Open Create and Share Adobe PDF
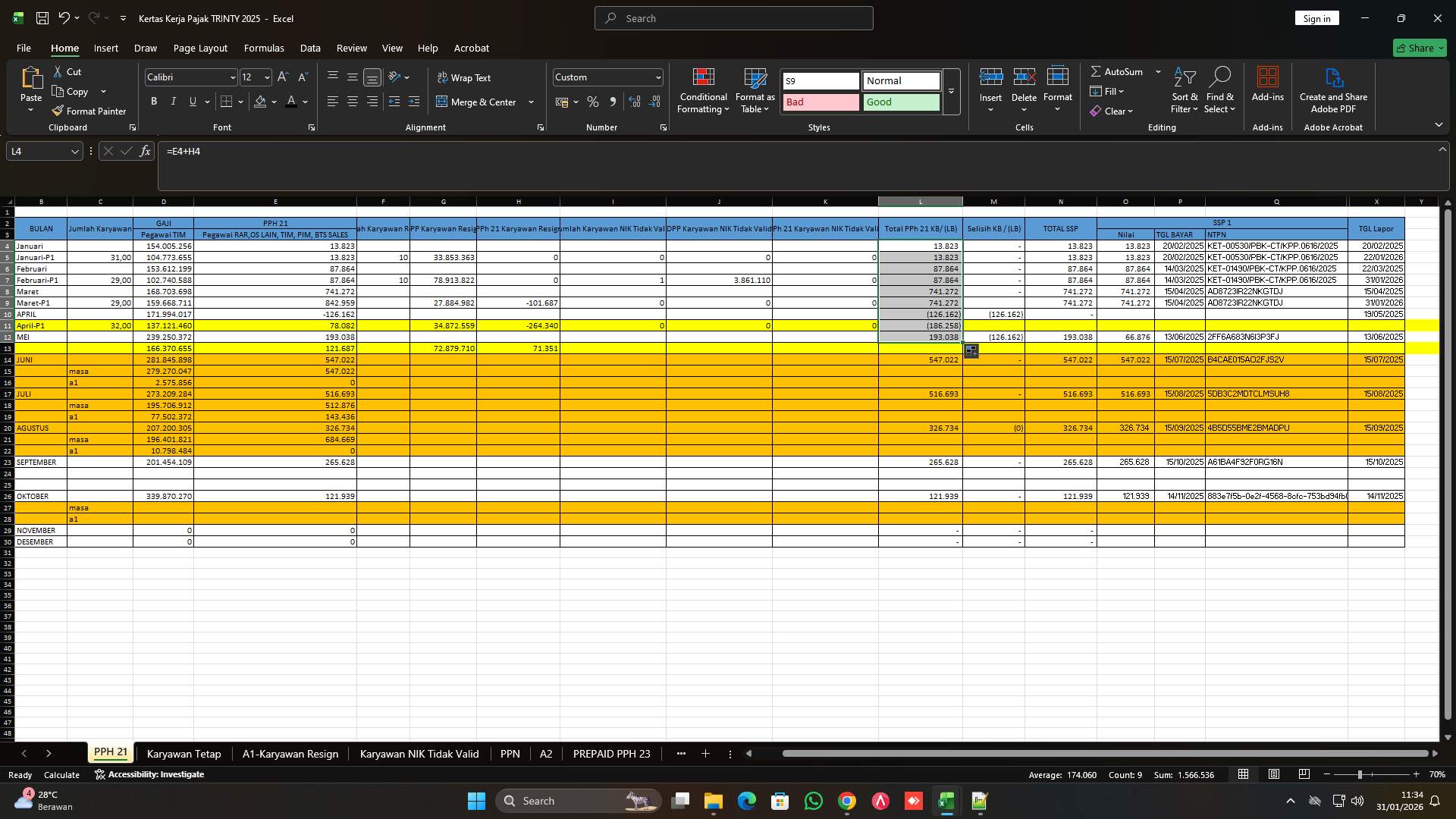1456x819 pixels. 1332,89
